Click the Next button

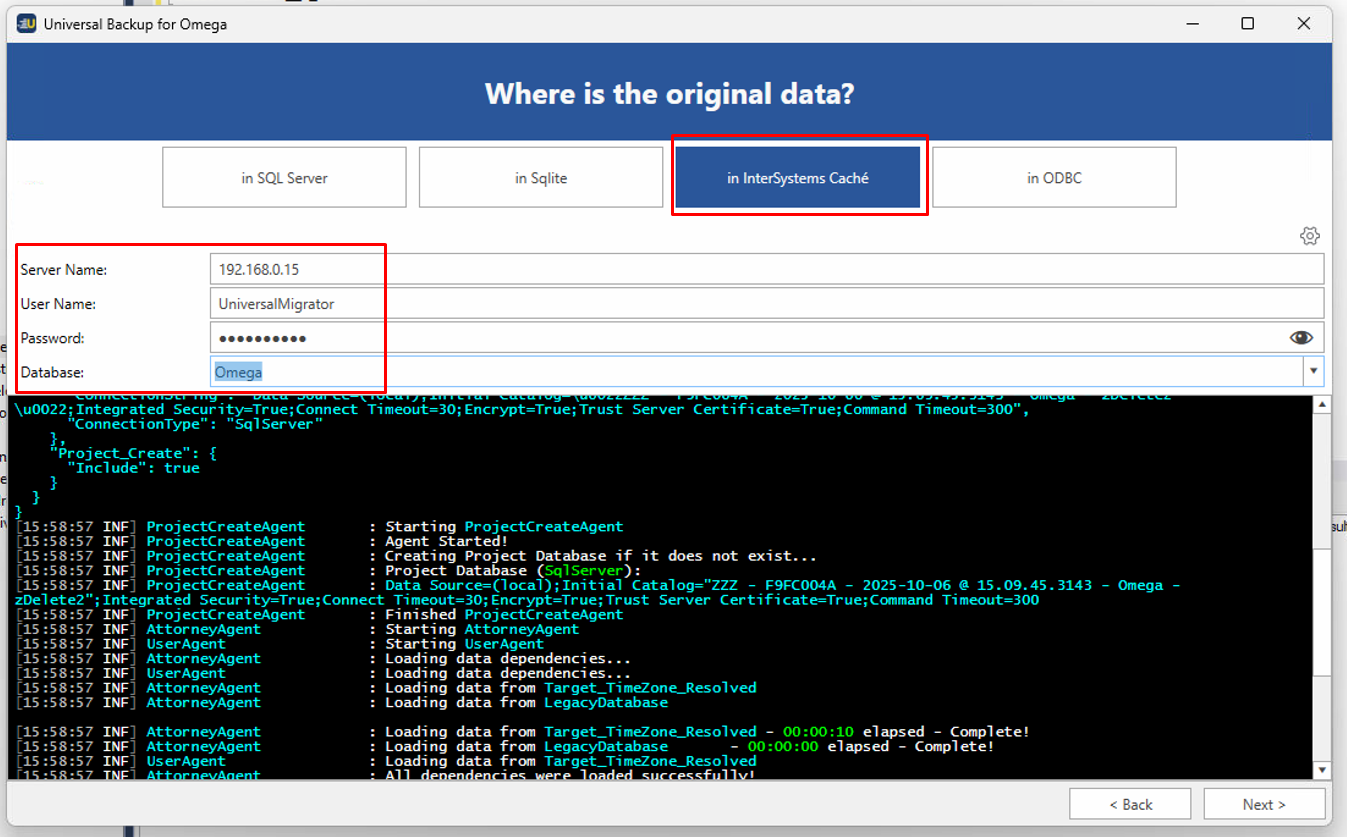1264,804
